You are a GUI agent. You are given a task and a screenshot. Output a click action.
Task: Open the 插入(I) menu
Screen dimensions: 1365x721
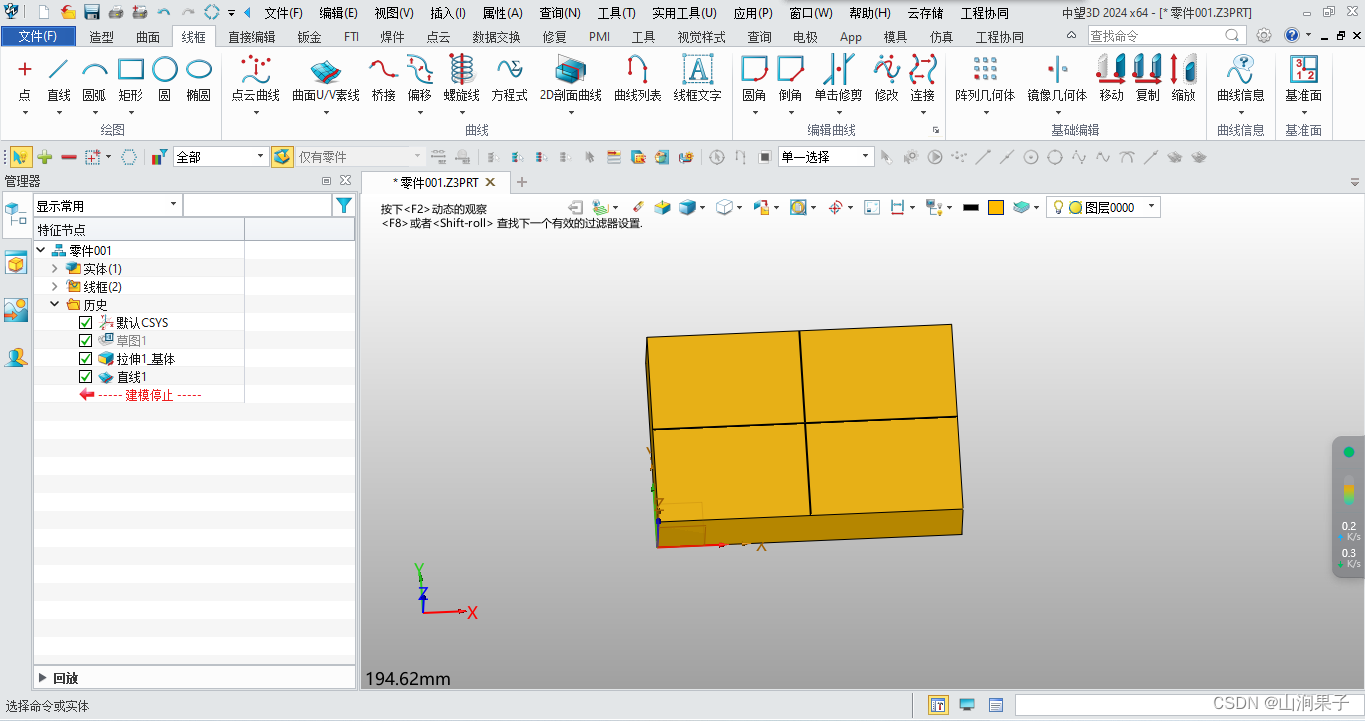pos(445,13)
